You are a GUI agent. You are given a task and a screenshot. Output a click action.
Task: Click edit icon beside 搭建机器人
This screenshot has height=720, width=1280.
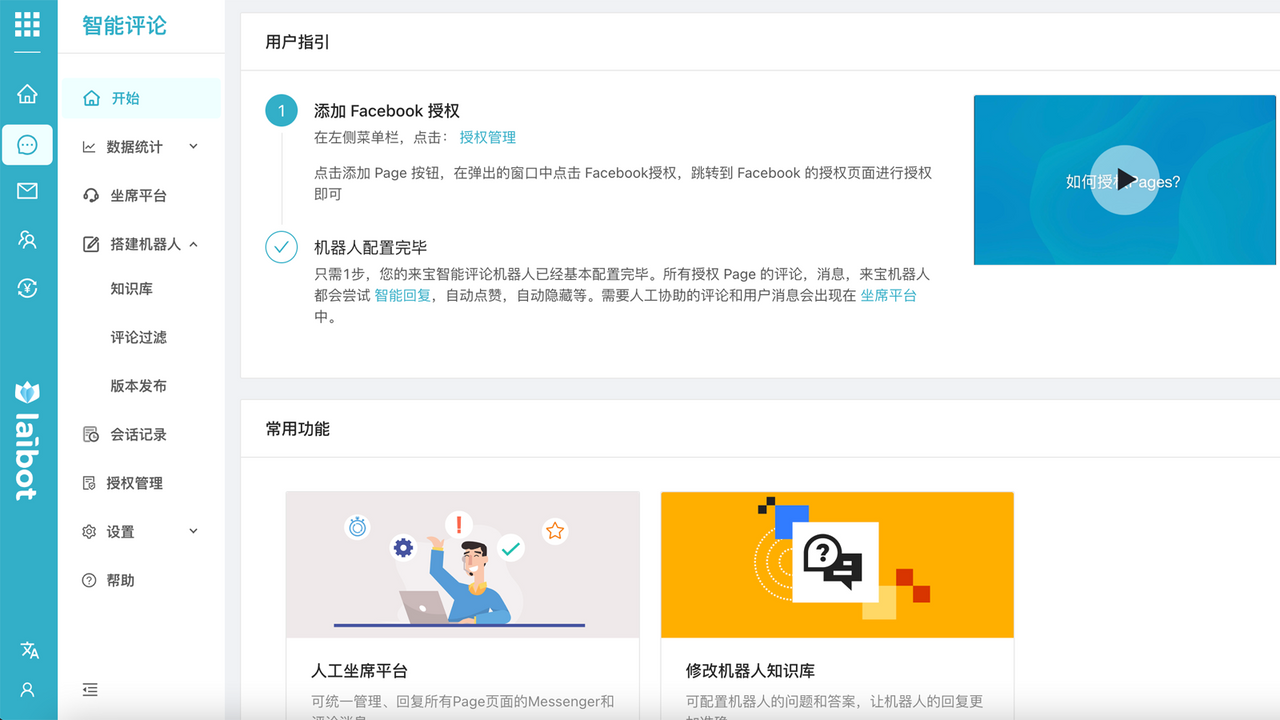[x=91, y=244]
